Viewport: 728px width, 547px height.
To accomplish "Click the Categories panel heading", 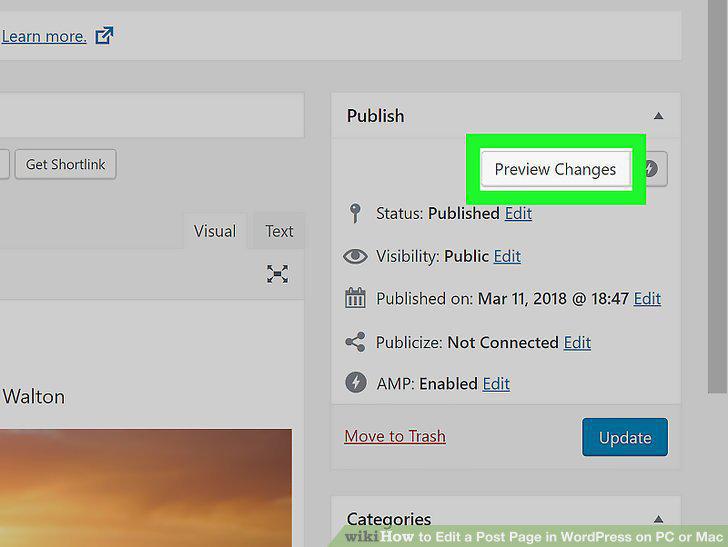I will click(389, 519).
